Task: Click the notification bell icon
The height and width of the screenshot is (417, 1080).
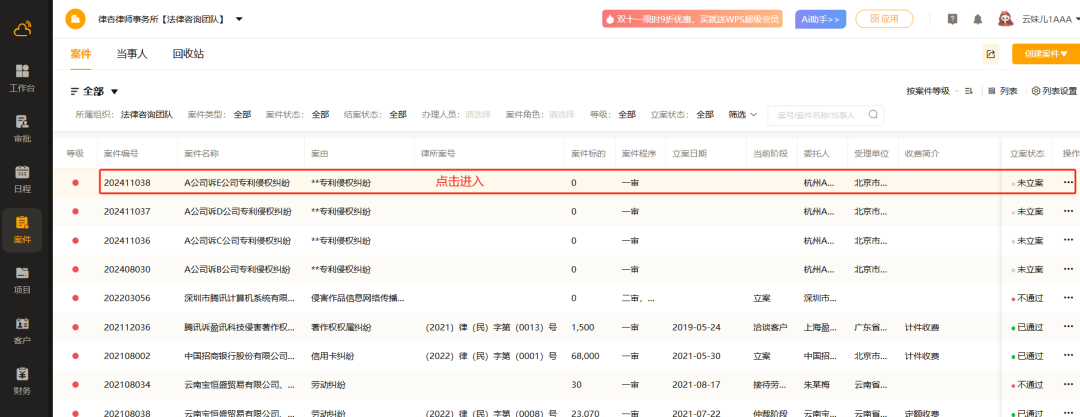Action: click(975, 19)
